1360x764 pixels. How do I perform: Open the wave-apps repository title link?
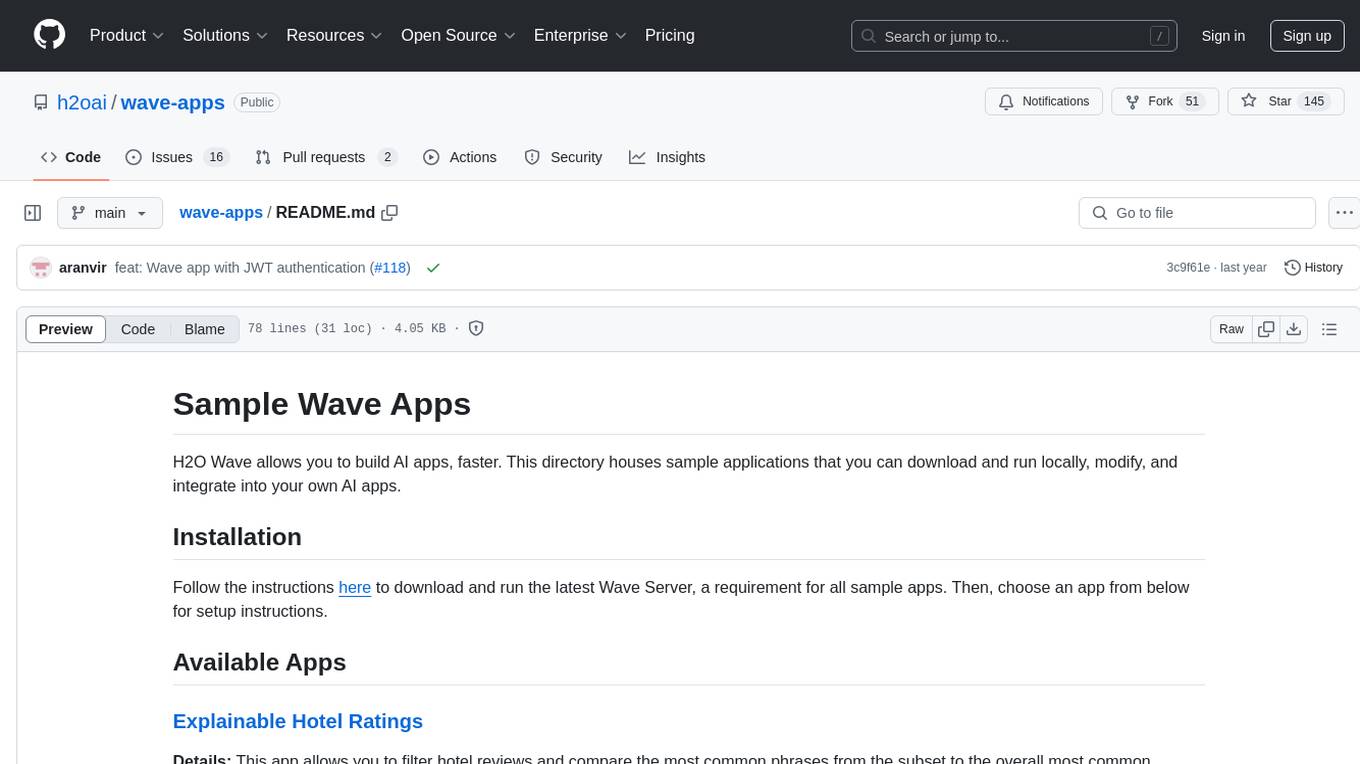pos(173,102)
